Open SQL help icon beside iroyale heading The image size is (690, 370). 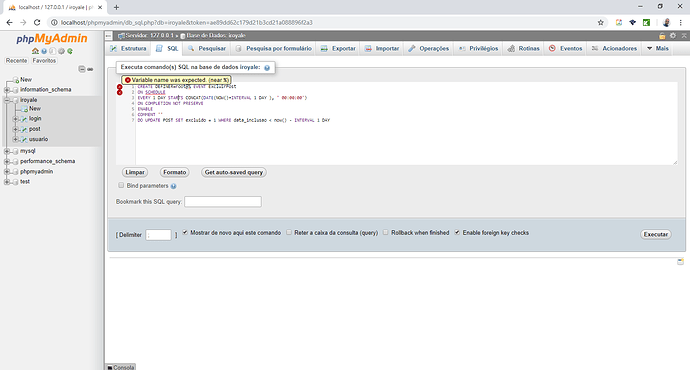[267, 68]
